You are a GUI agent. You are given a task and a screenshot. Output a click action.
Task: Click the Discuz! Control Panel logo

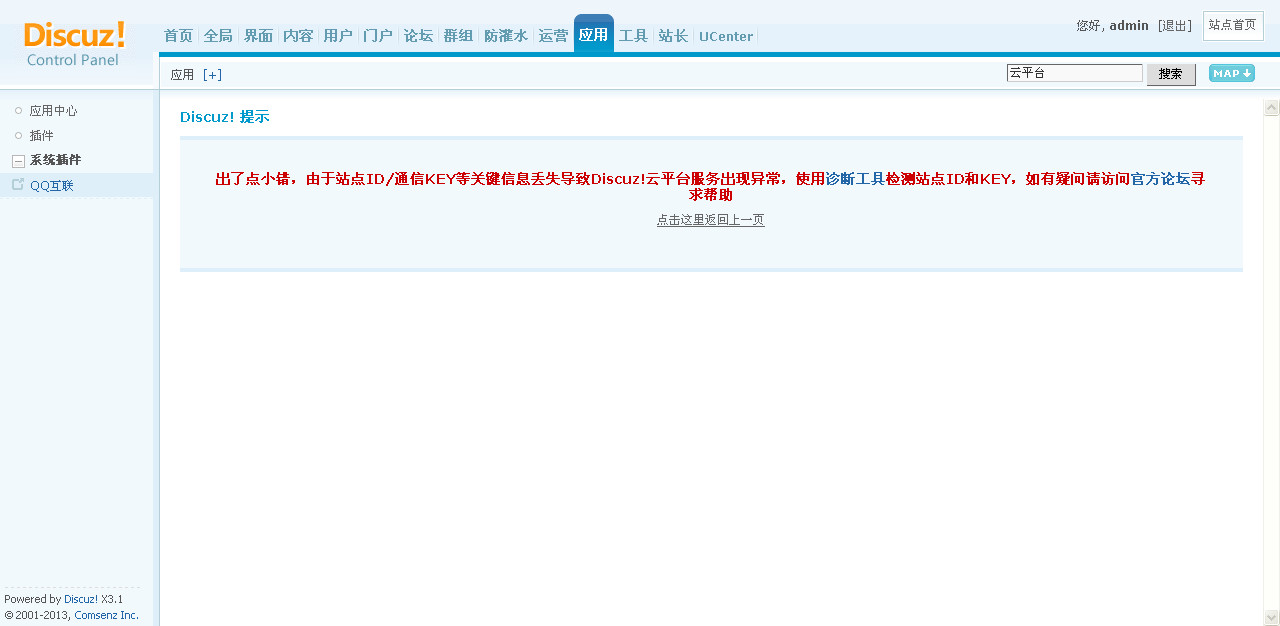(x=74, y=44)
